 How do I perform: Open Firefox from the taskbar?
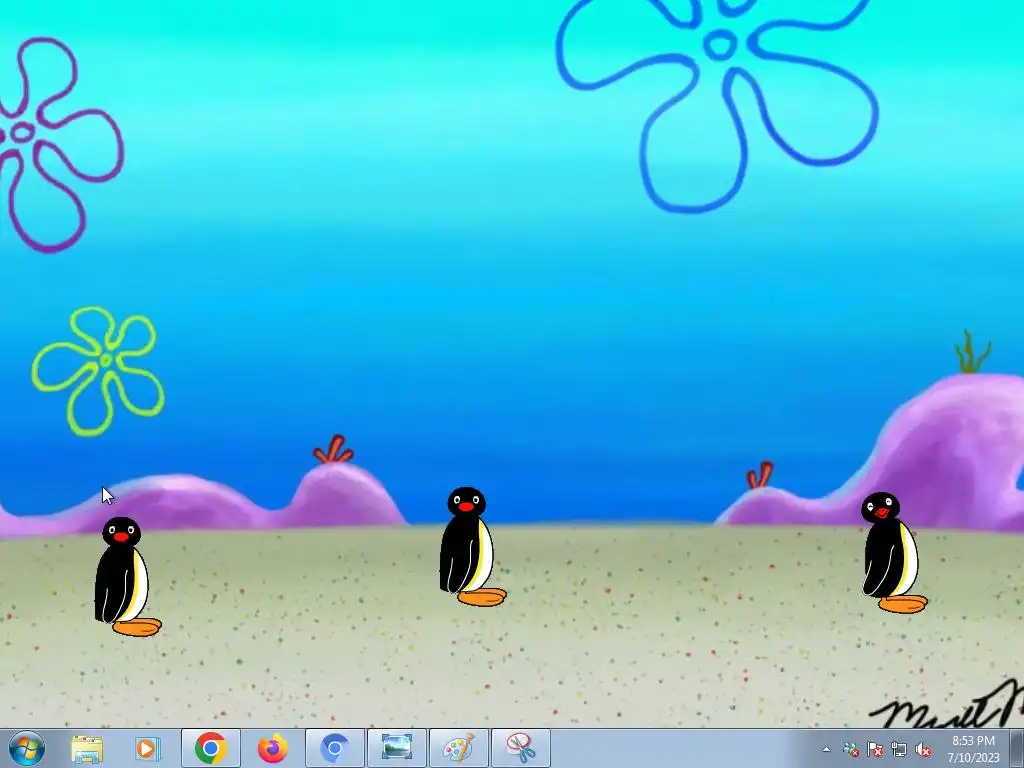[272, 748]
